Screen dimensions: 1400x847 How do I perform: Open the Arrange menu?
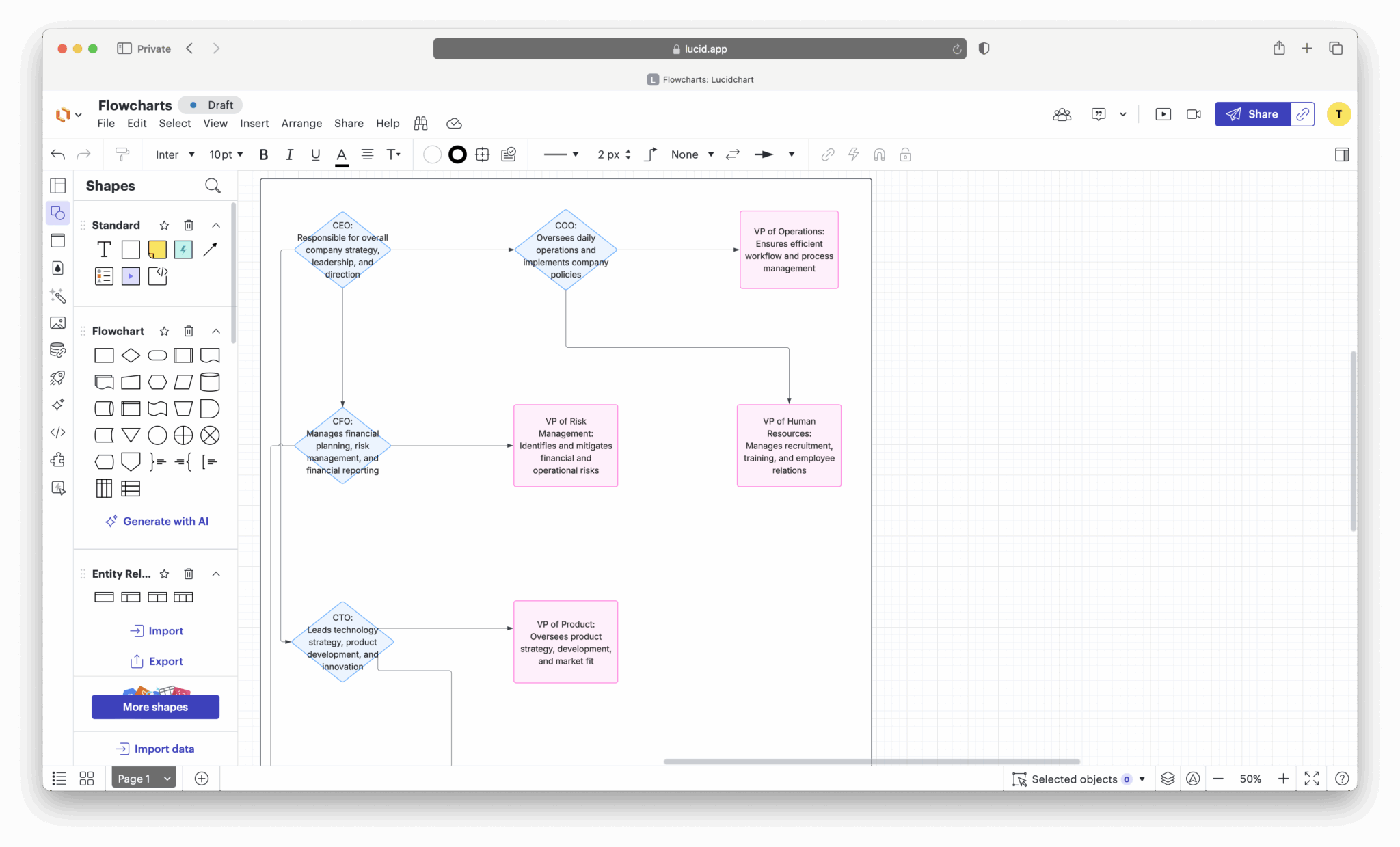coord(301,124)
